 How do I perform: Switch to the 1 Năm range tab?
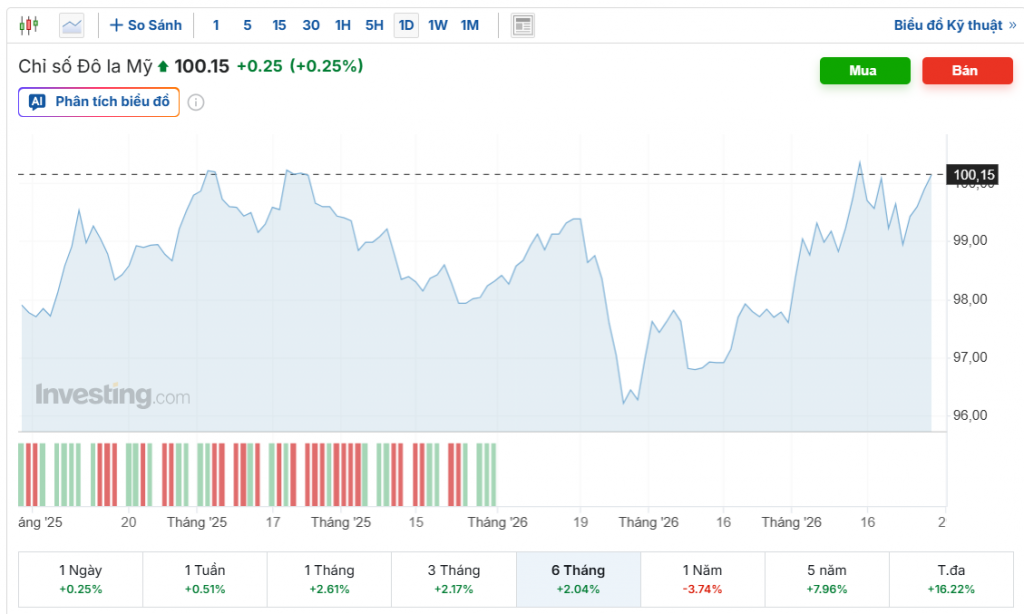(702, 579)
